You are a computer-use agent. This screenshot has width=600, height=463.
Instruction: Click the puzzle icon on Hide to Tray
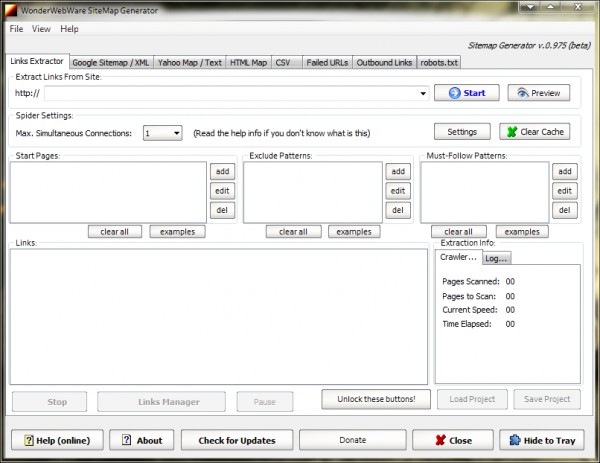[x=515, y=440]
